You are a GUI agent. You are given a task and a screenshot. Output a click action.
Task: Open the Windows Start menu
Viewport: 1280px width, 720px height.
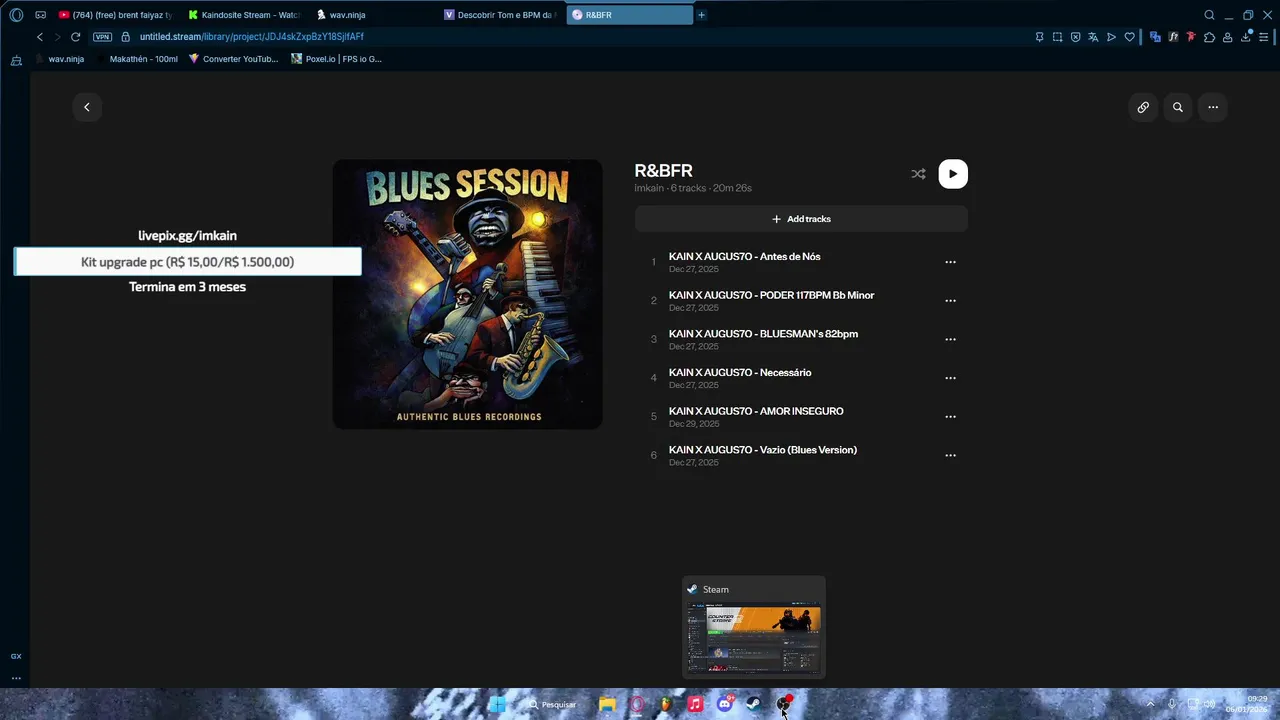(x=496, y=704)
